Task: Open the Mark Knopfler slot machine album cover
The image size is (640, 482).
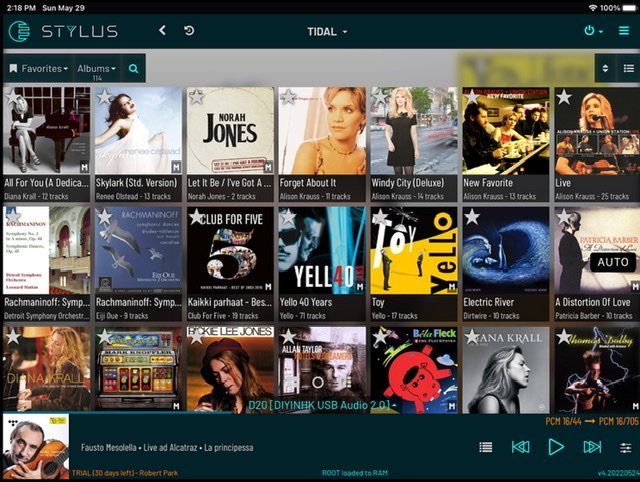Action: [138, 369]
